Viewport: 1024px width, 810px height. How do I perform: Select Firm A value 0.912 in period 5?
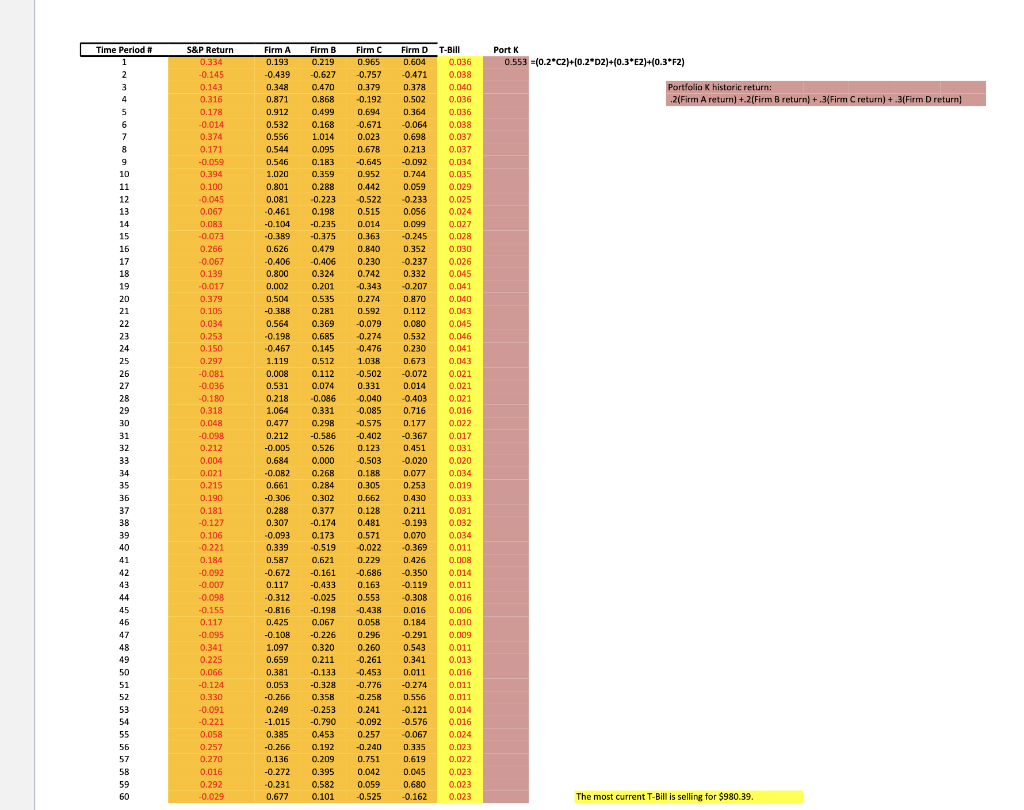(277, 112)
